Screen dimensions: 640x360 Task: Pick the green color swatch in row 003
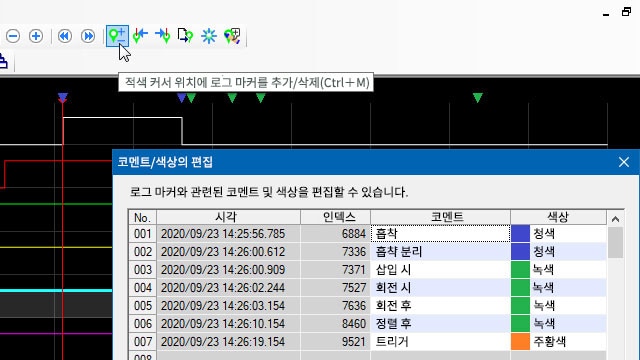click(x=520, y=269)
